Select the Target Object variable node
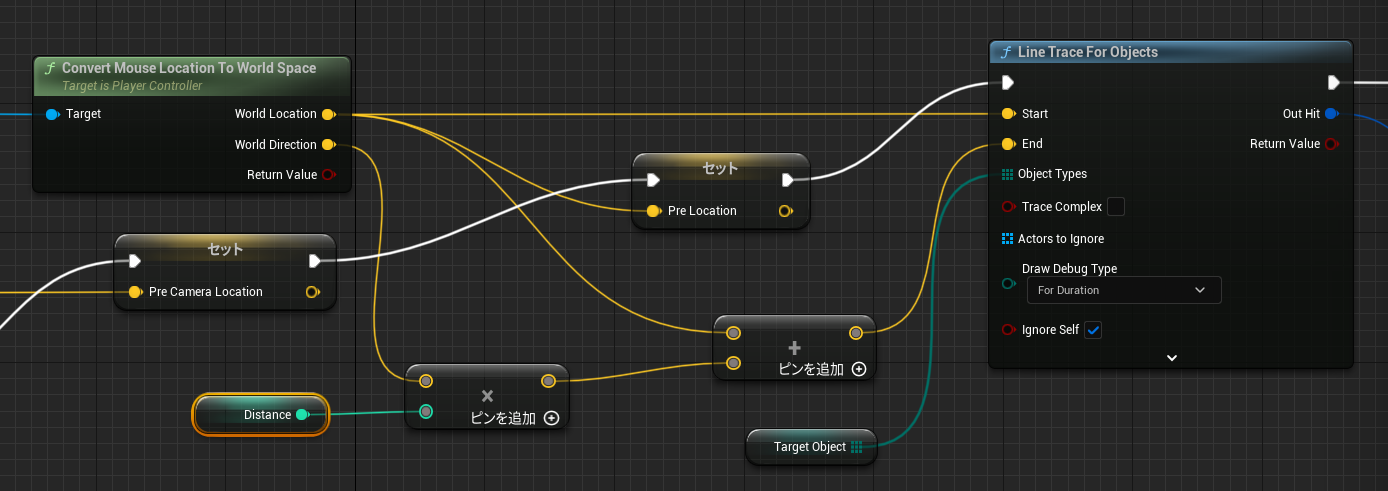This screenshot has width=1388, height=491. (811, 447)
